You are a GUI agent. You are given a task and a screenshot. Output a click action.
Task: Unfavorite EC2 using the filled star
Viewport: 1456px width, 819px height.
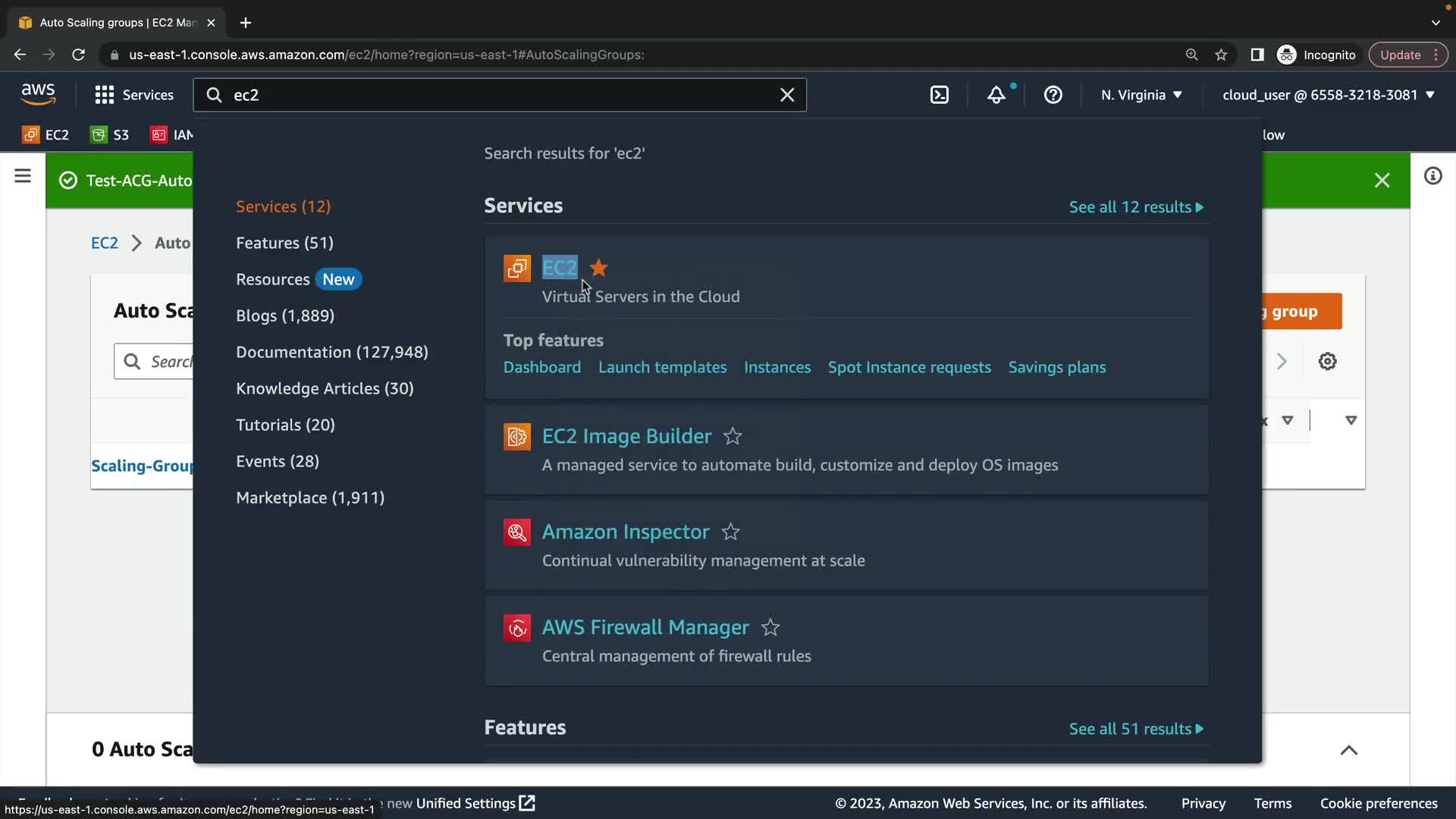click(598, 268)
